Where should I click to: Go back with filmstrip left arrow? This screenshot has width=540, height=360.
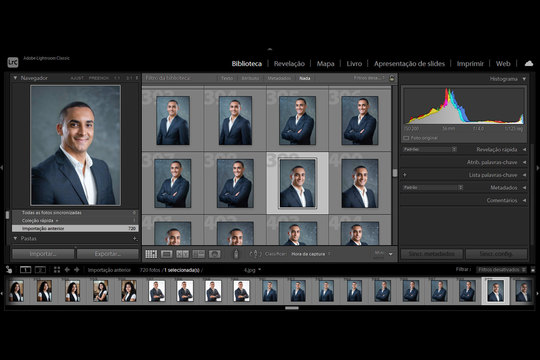(x=67, y=270)
